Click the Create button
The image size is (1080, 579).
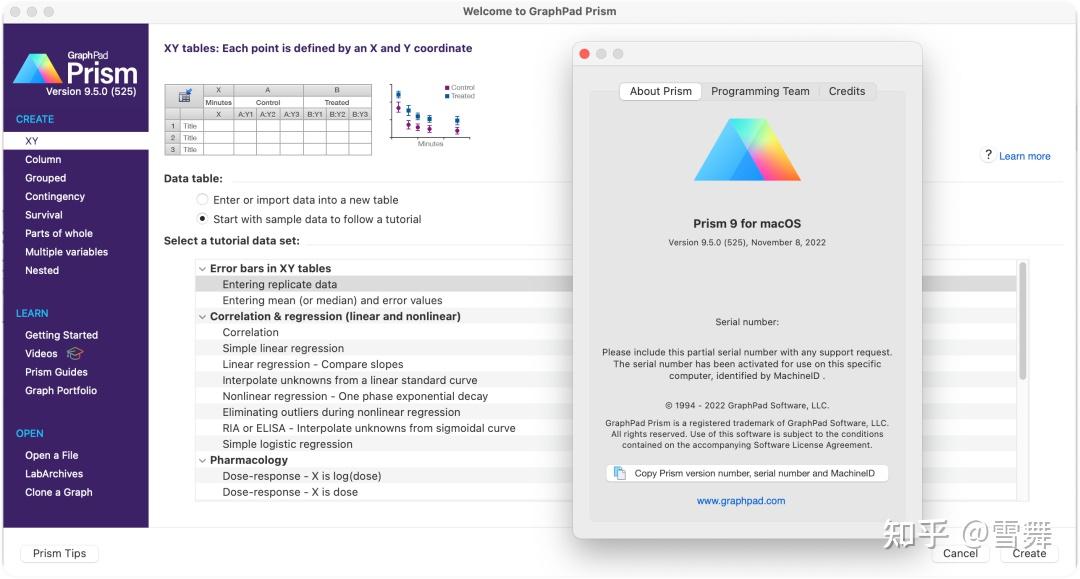[1029, 553]
